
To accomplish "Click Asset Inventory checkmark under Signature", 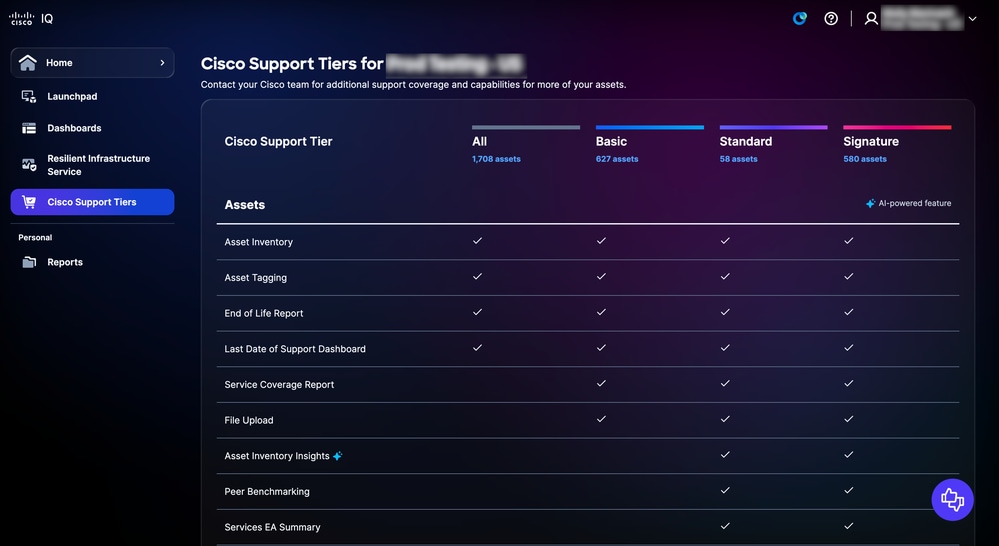I will [848, 241].
